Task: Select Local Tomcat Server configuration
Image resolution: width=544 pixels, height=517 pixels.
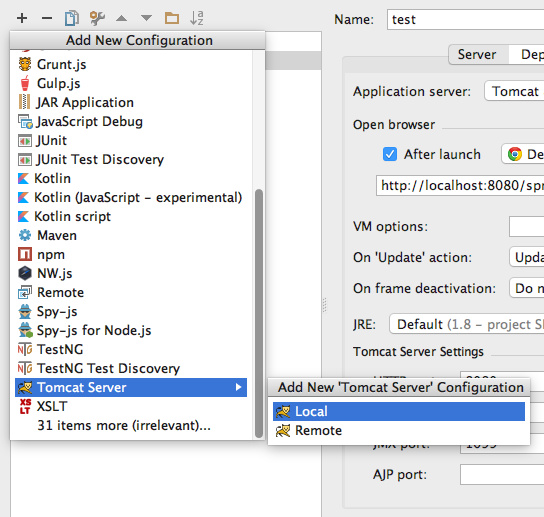Action: coord(399,412)
